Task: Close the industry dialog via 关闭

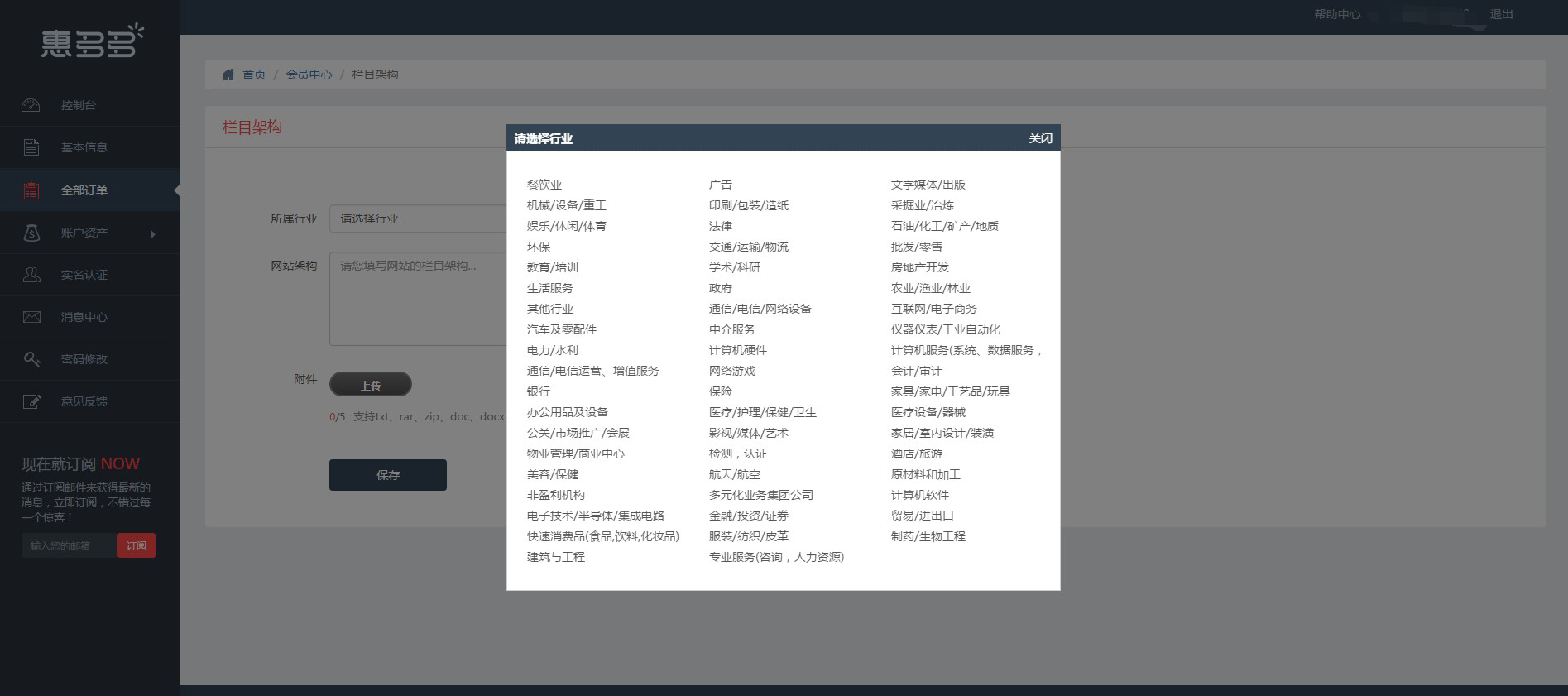Action: pyautogui.click(x=1040, y=138)
